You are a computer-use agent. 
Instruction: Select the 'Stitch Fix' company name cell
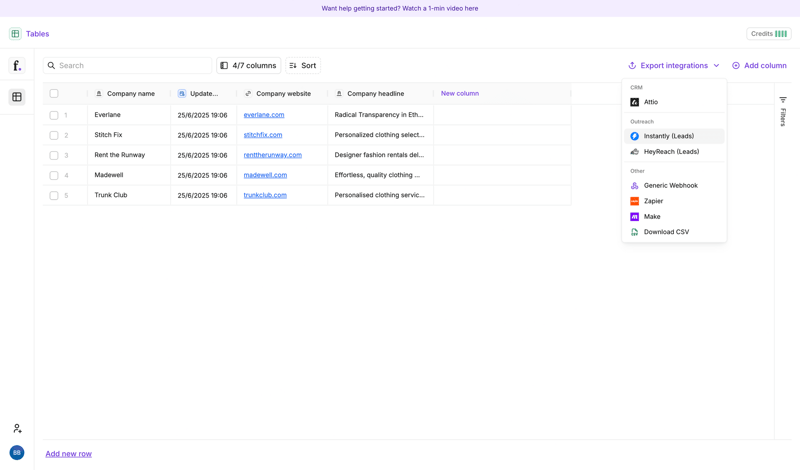point(129,135)
